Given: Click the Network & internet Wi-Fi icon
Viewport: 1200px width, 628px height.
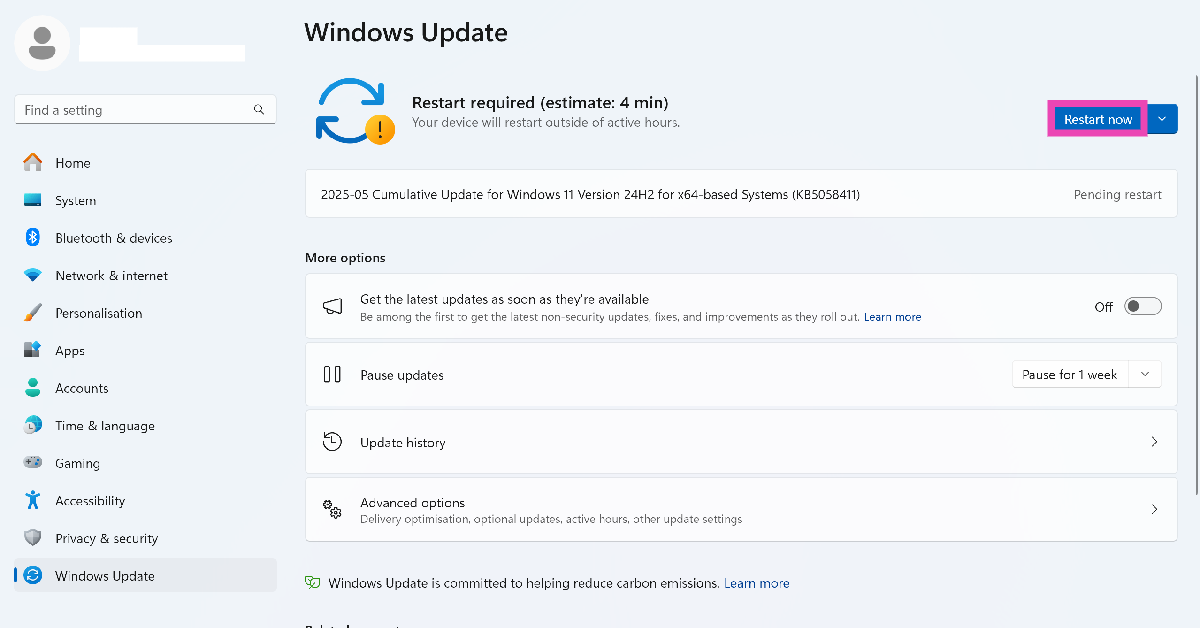Looking at the screenshot, I should (x=33, y=275).
